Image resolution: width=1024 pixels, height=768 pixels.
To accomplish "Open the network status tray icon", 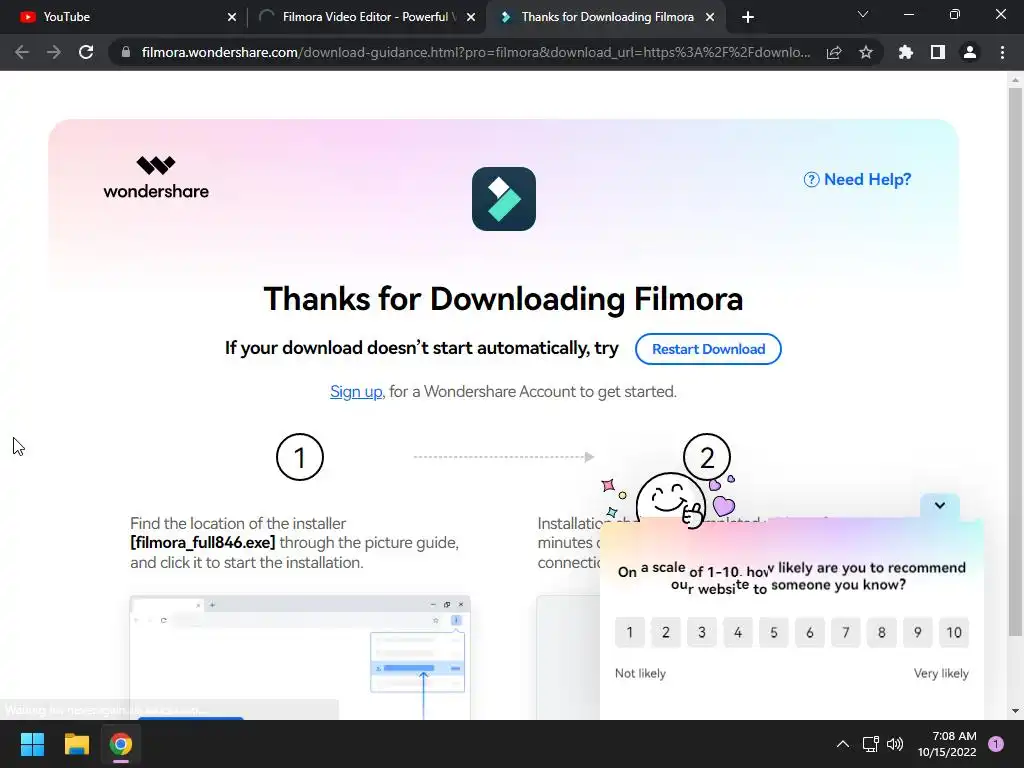I will click(871, 744).
